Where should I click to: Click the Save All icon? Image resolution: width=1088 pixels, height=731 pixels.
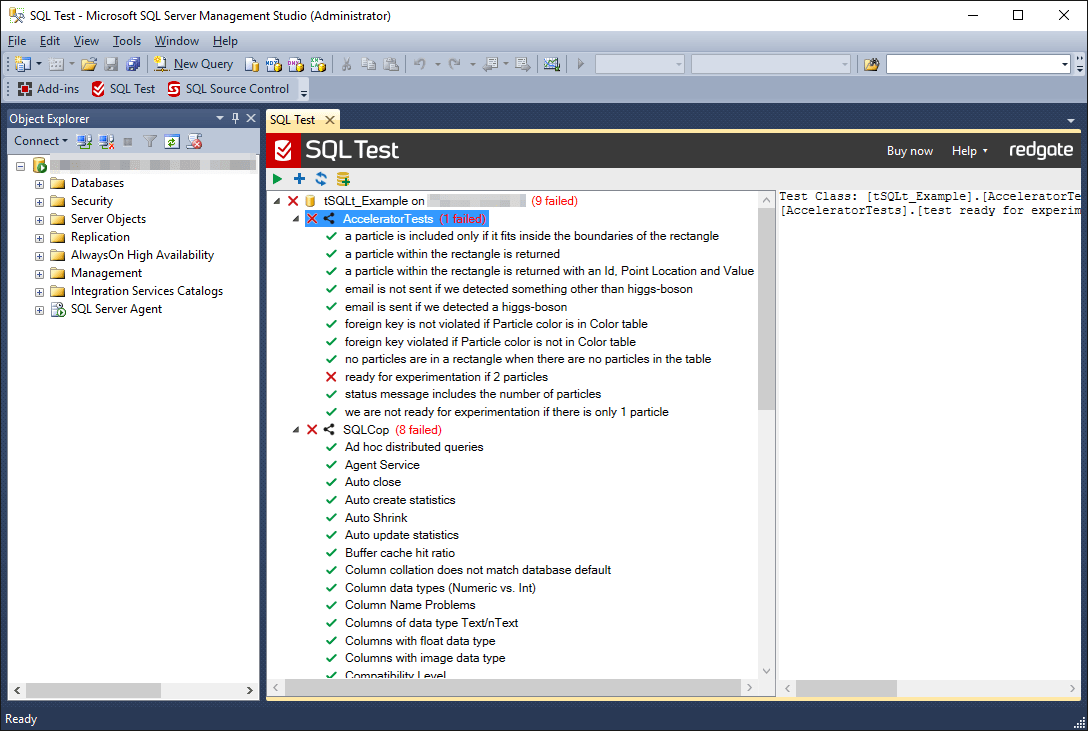[133, 64]
